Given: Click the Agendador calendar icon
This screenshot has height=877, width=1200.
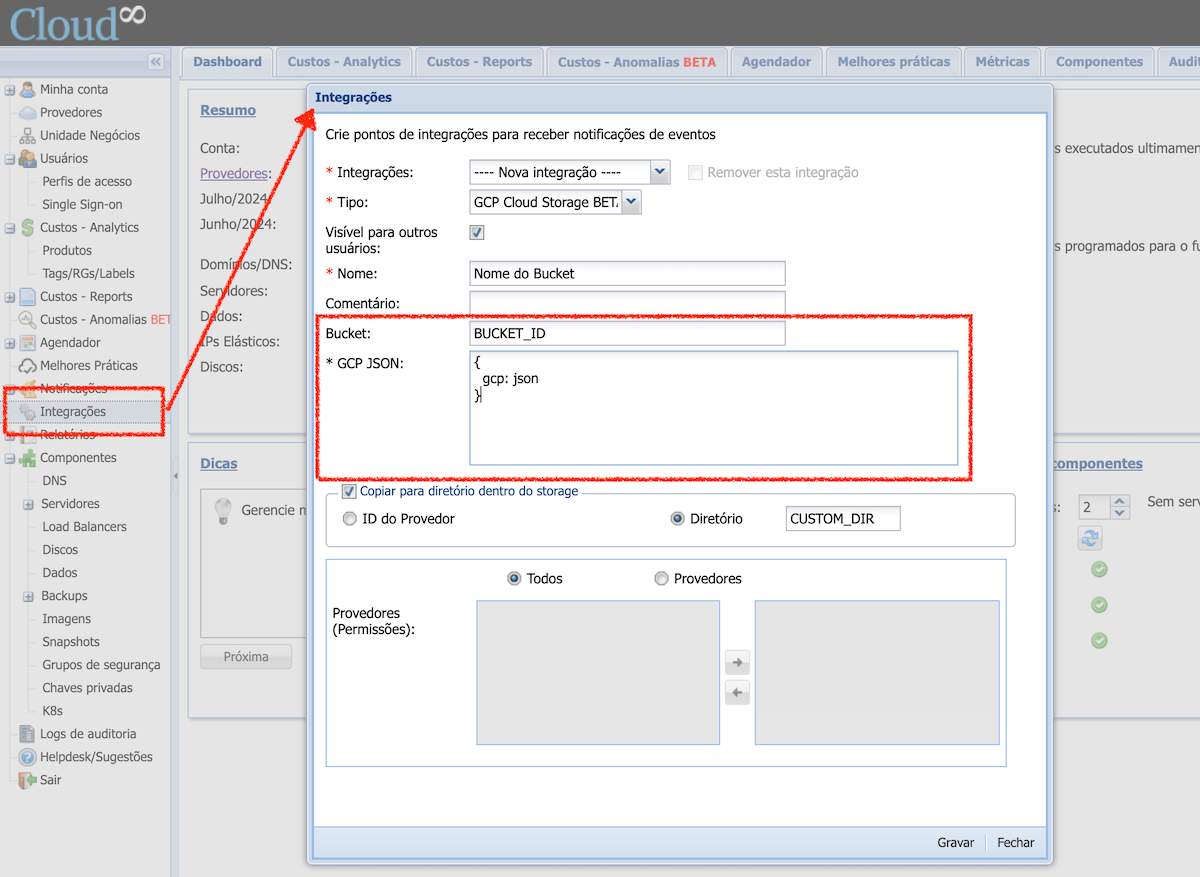Looking at the screenshot, I should click(x=28, y=342).
